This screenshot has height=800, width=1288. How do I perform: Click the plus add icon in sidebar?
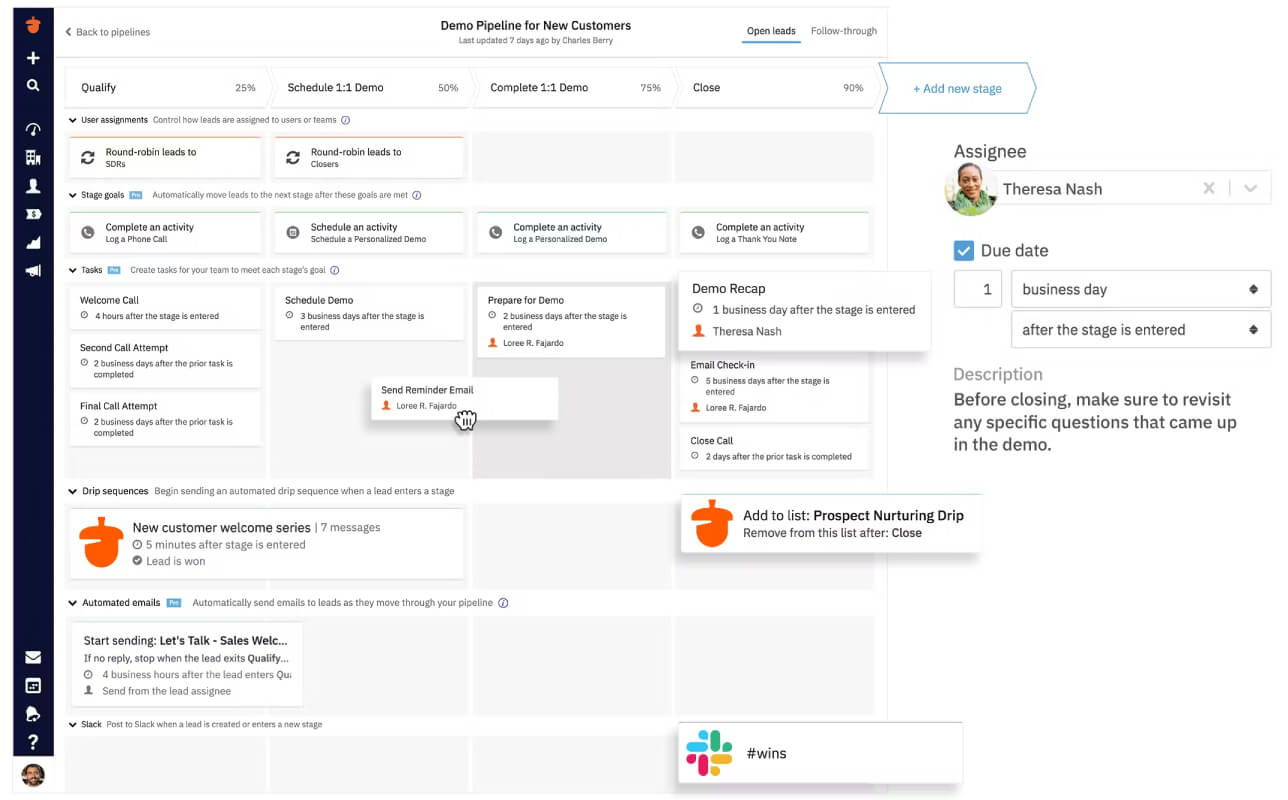click(x=33, y=58)
